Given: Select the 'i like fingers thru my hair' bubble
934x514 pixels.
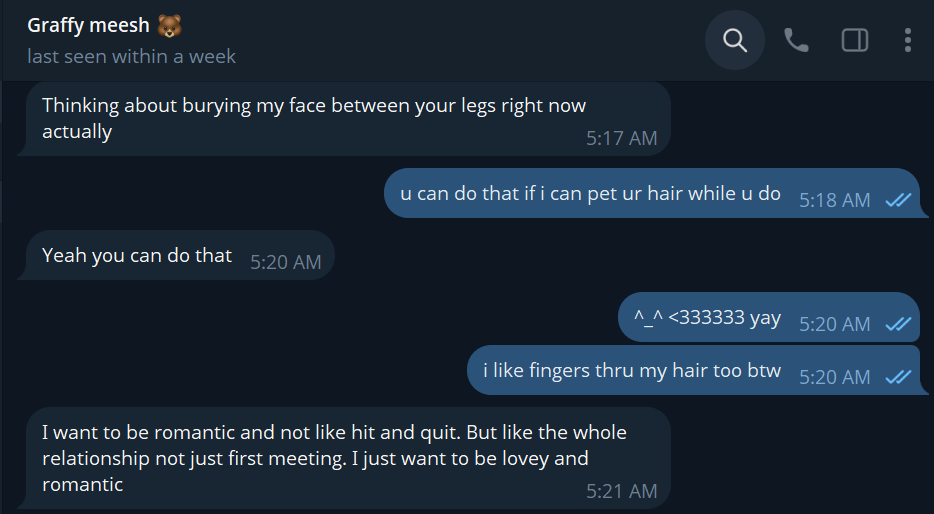Looking at the screenshot, I should [698, 370].
